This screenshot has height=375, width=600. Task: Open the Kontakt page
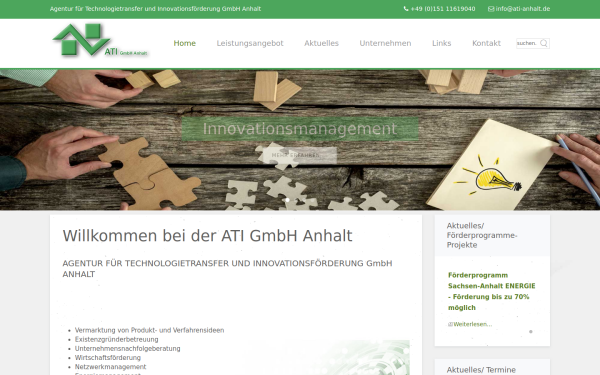tap(486, 43)
